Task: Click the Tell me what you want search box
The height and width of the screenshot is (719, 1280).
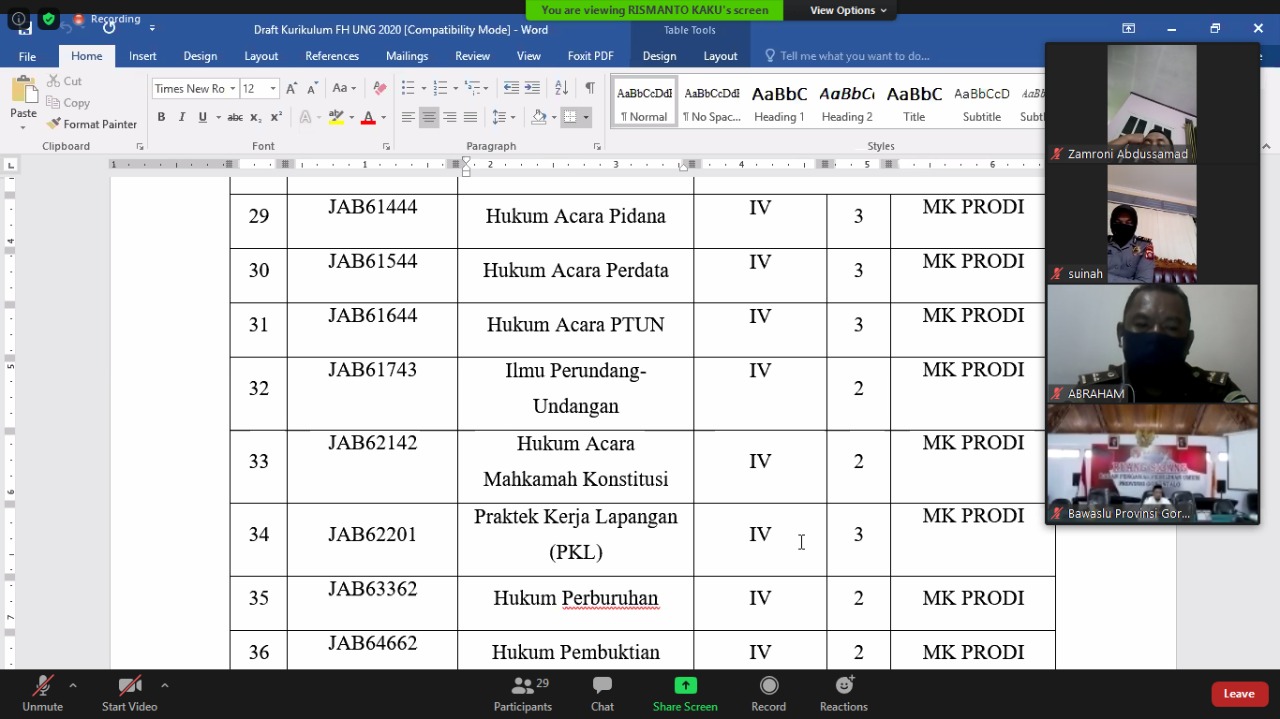Action: click(x=855, y=56)
